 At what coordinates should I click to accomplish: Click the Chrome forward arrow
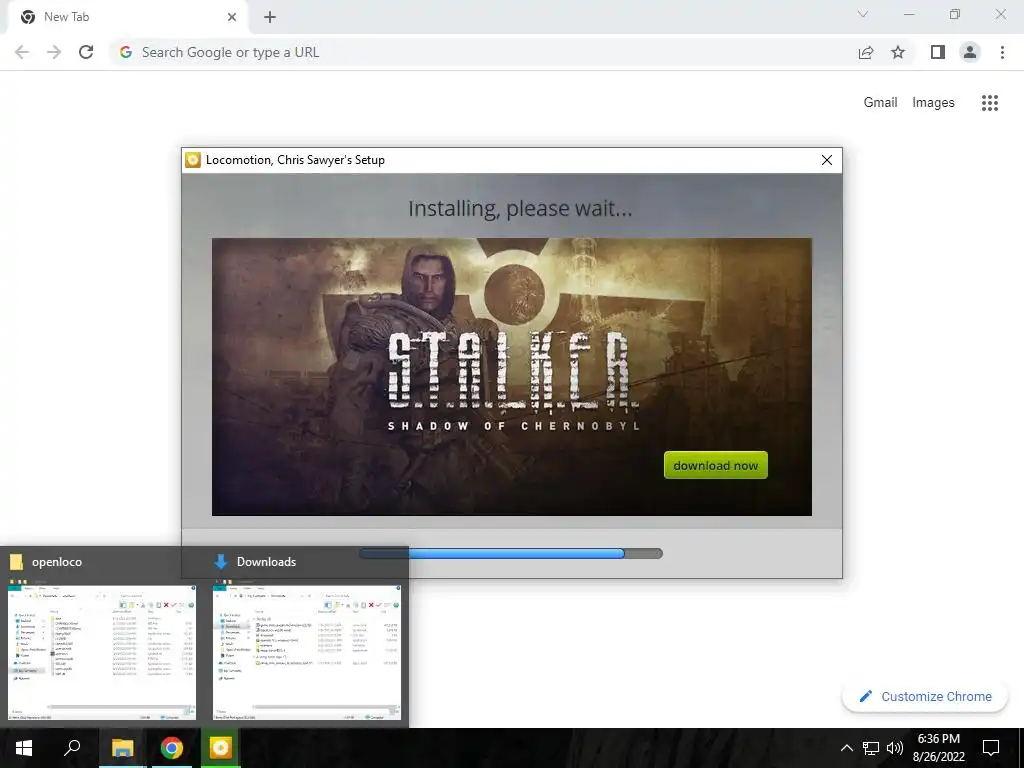54,52
